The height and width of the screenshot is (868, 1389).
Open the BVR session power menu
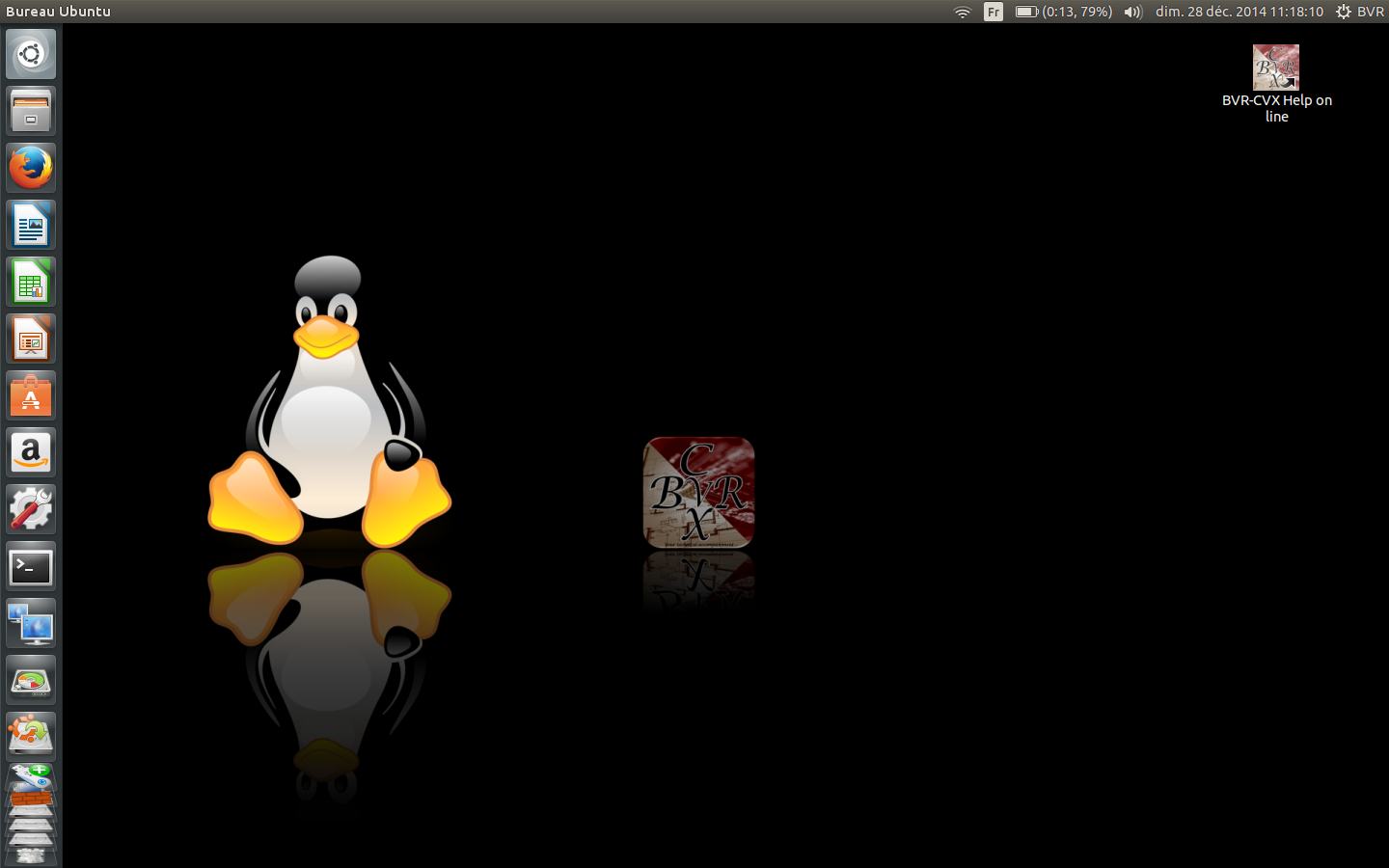1360,12
